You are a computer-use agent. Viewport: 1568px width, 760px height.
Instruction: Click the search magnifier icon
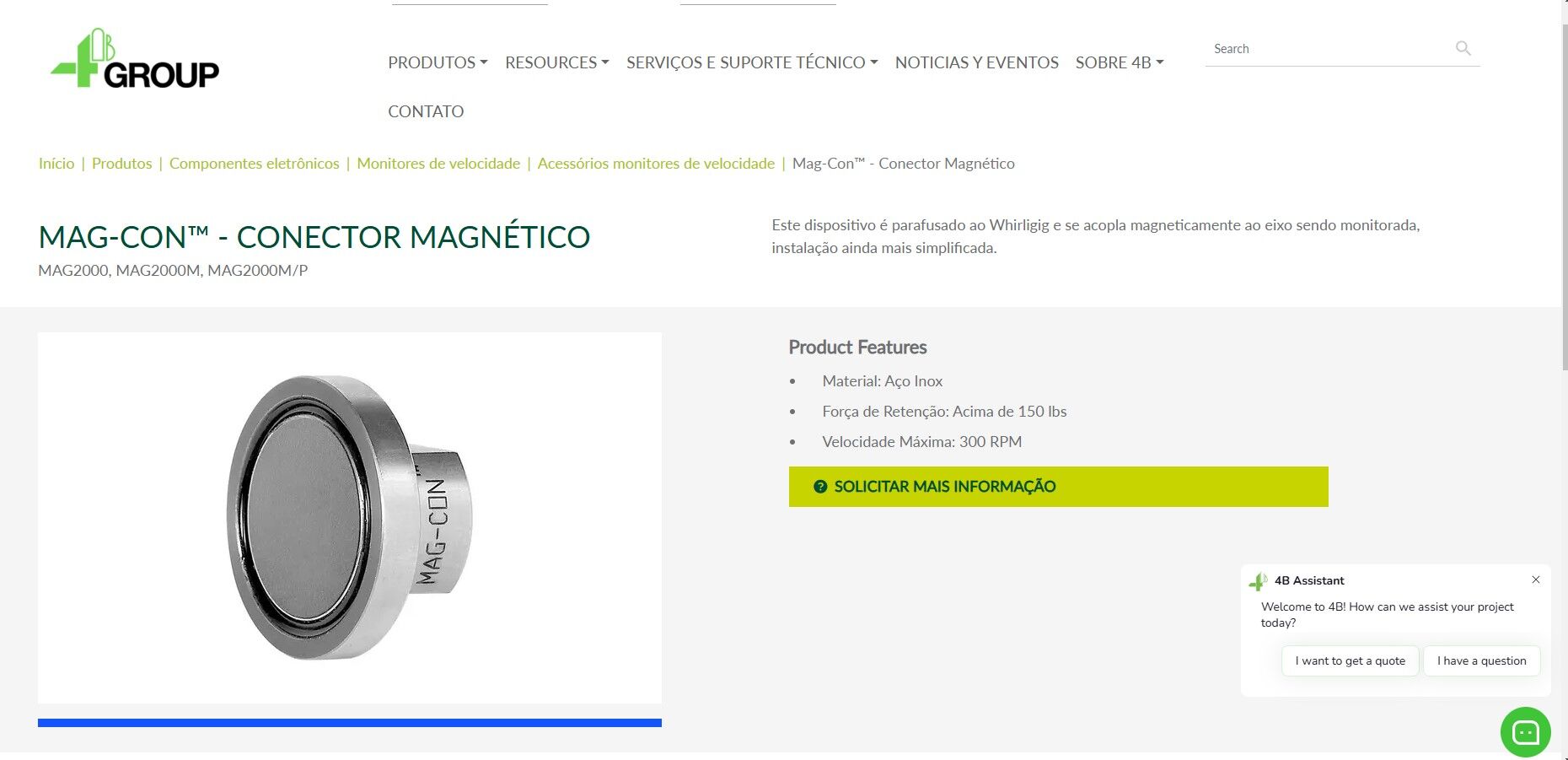click(x=1463, y=48)
